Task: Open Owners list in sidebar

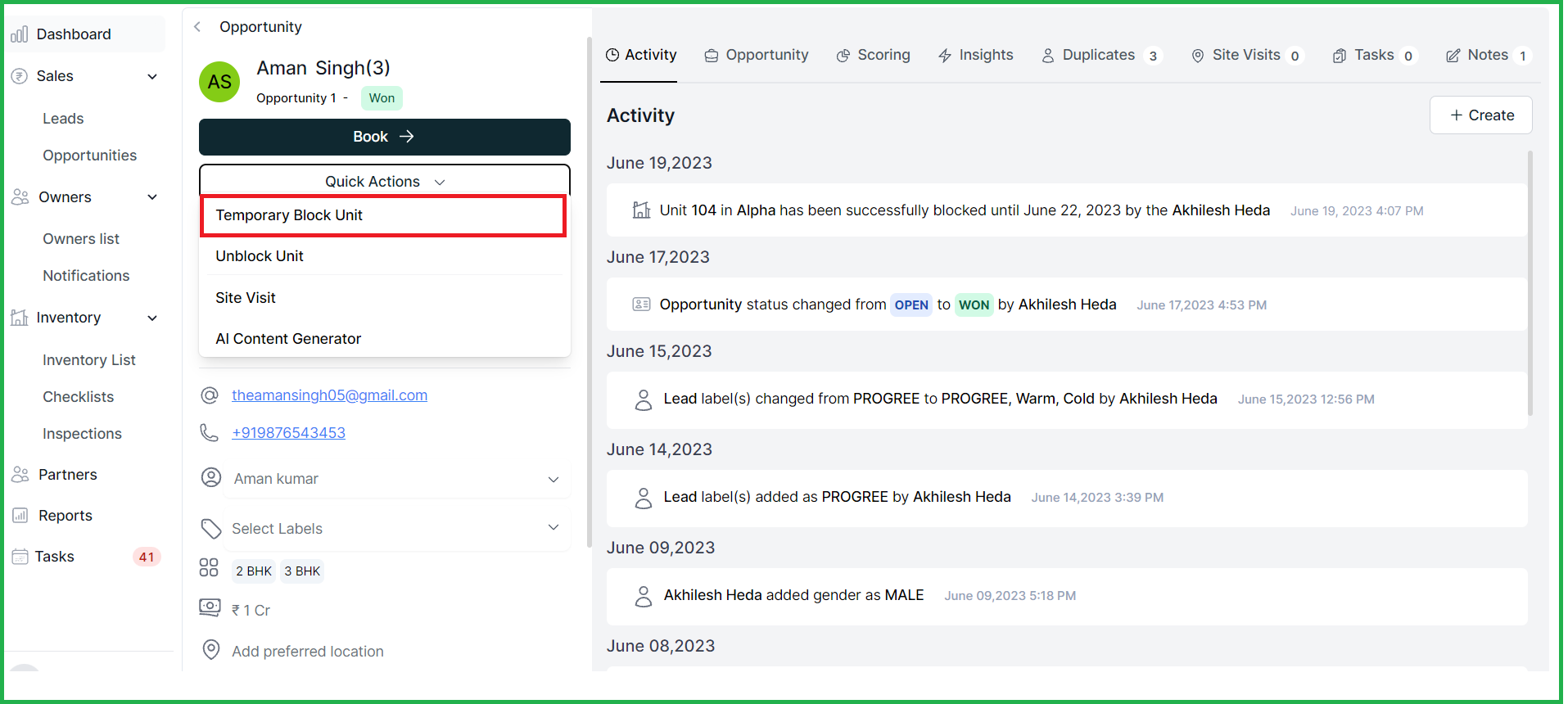Action: tap(81, 239)
